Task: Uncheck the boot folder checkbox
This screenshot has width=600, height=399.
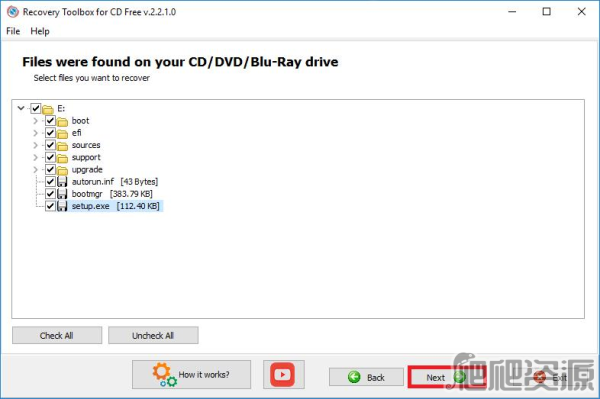Action: (50, 121)
